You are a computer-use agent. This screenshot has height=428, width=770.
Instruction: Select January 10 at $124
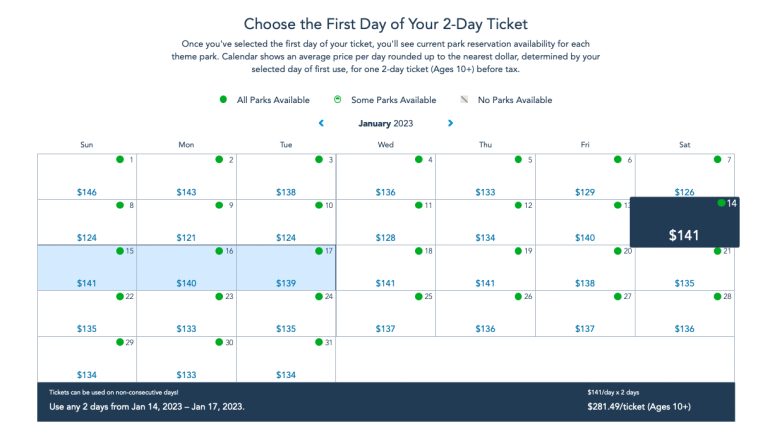click(x=286, y=222)
